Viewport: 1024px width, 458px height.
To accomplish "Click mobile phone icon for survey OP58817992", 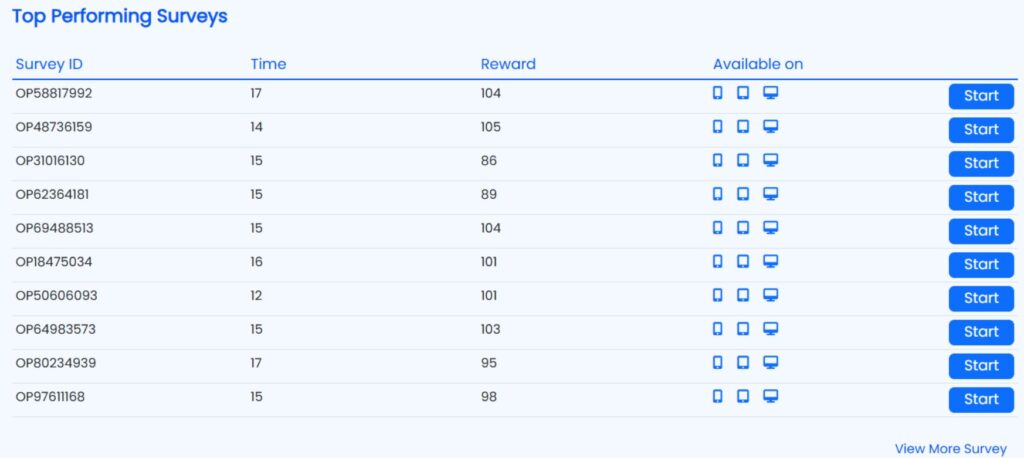I will pyautogui.click(x=717, y=93).
